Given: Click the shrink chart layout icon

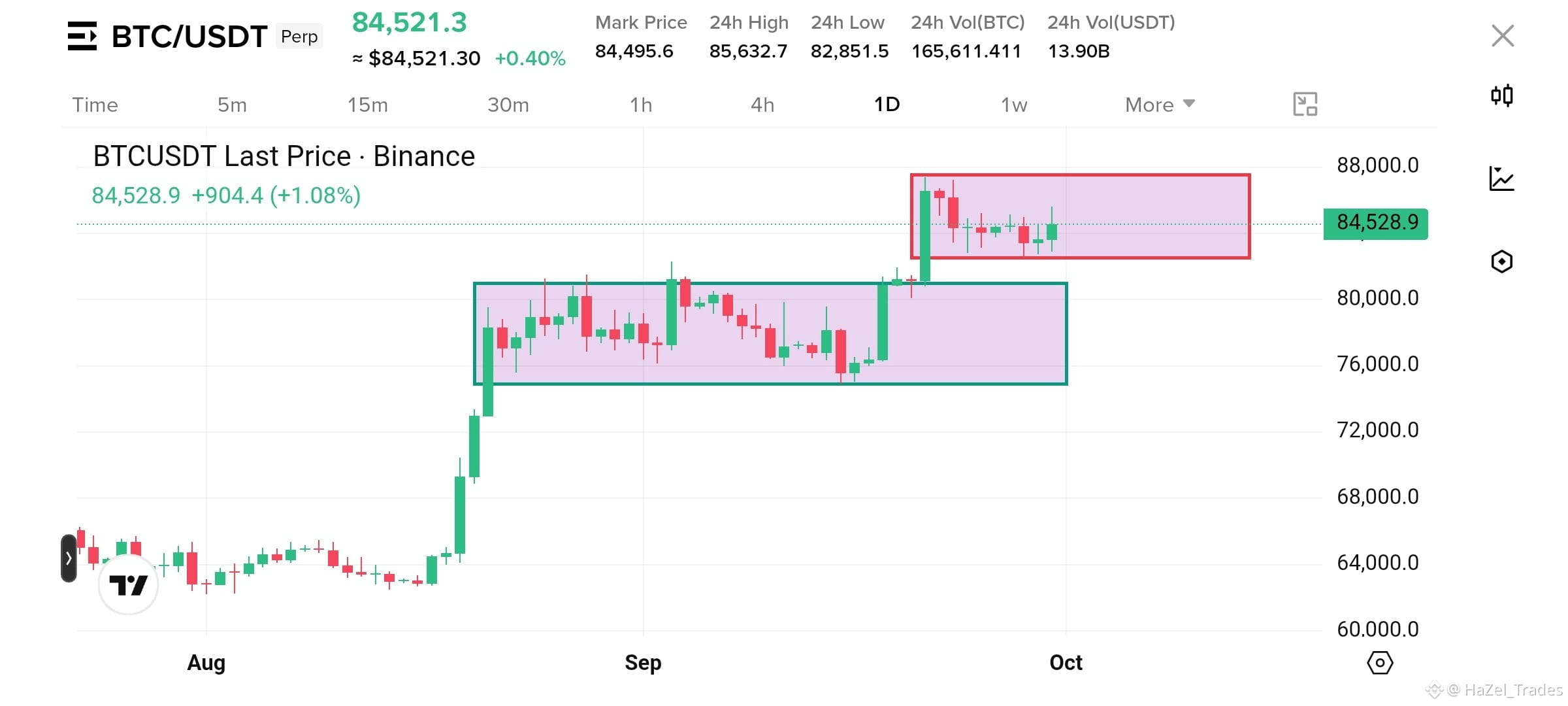Looking at the screenshot, I should 1305,104.
